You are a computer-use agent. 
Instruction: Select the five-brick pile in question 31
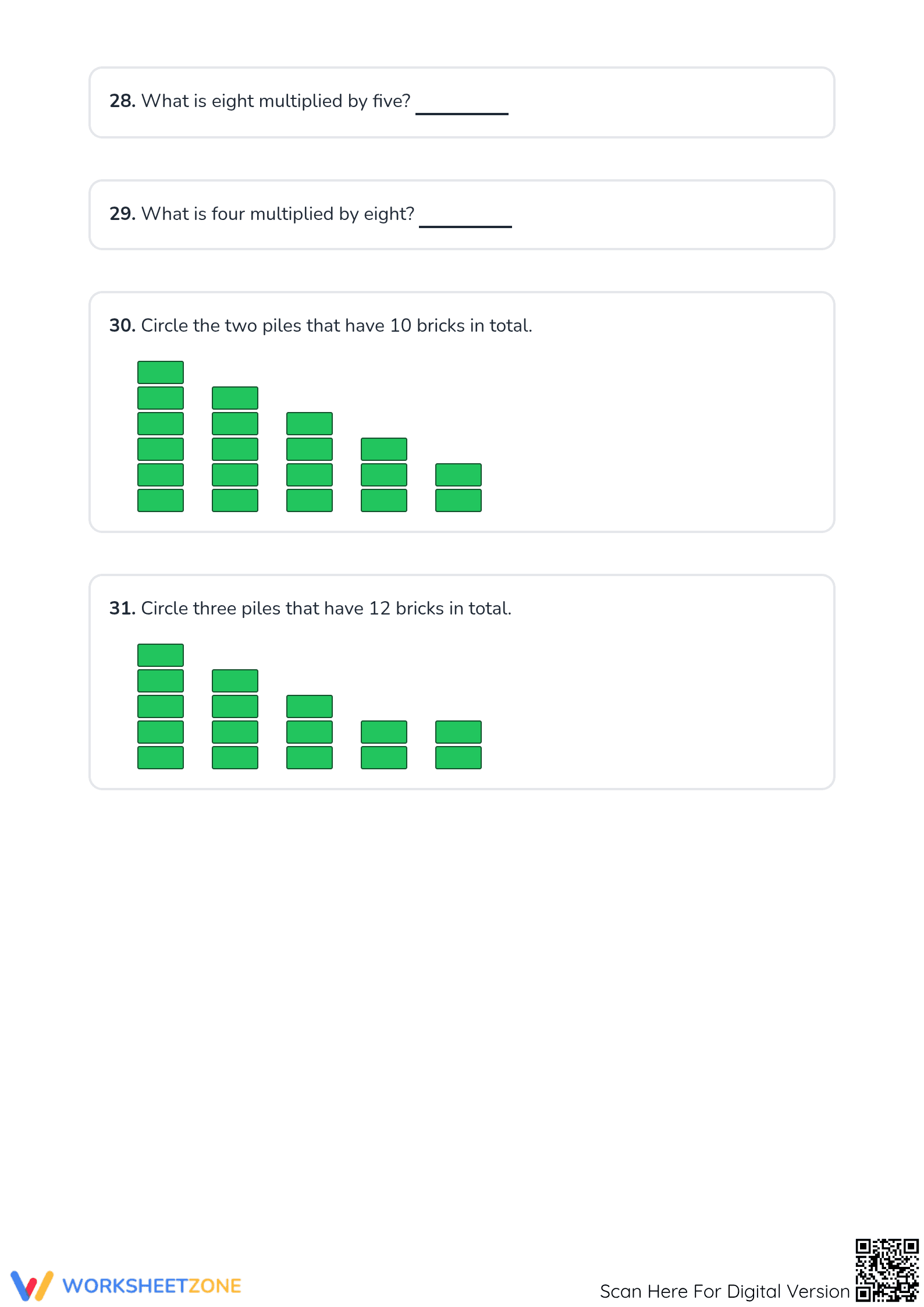(x=161, y=706)
